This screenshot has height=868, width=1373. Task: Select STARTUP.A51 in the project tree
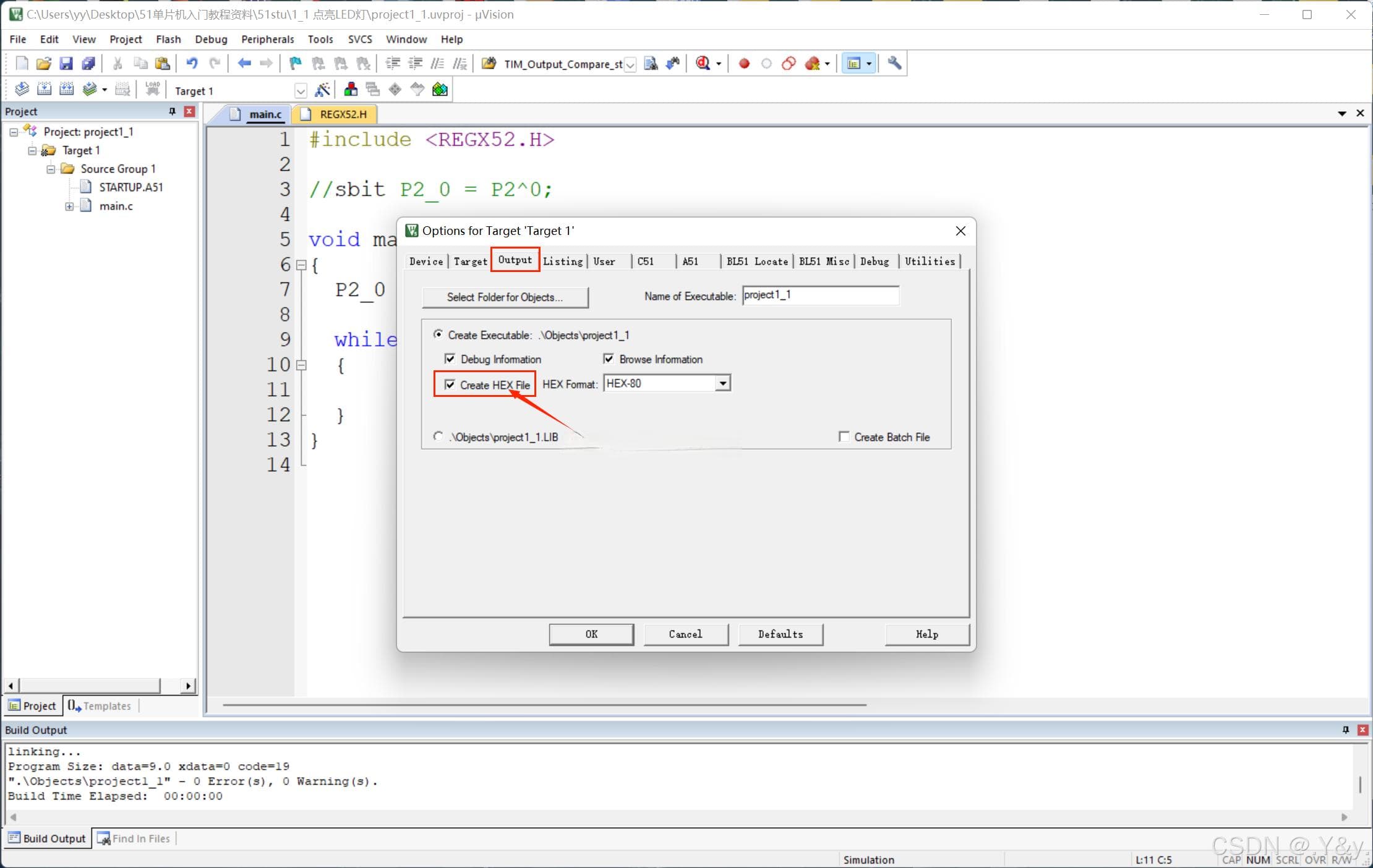[x=130, y=187]
